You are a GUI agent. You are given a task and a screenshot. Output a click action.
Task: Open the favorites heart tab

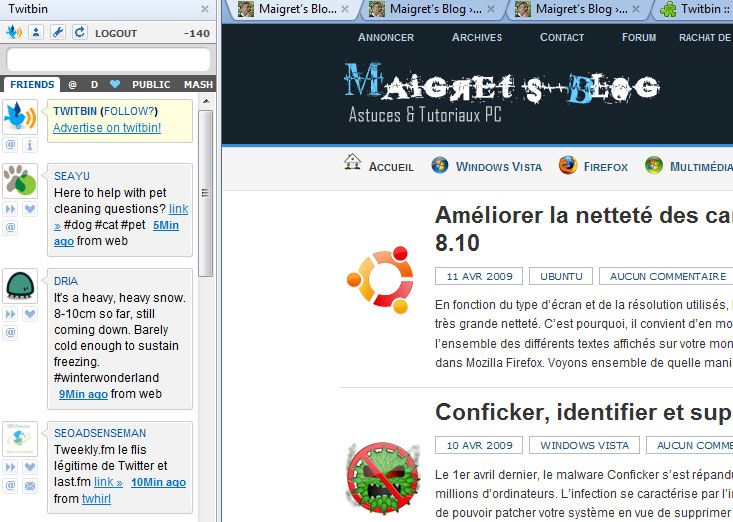click(115, 84)
